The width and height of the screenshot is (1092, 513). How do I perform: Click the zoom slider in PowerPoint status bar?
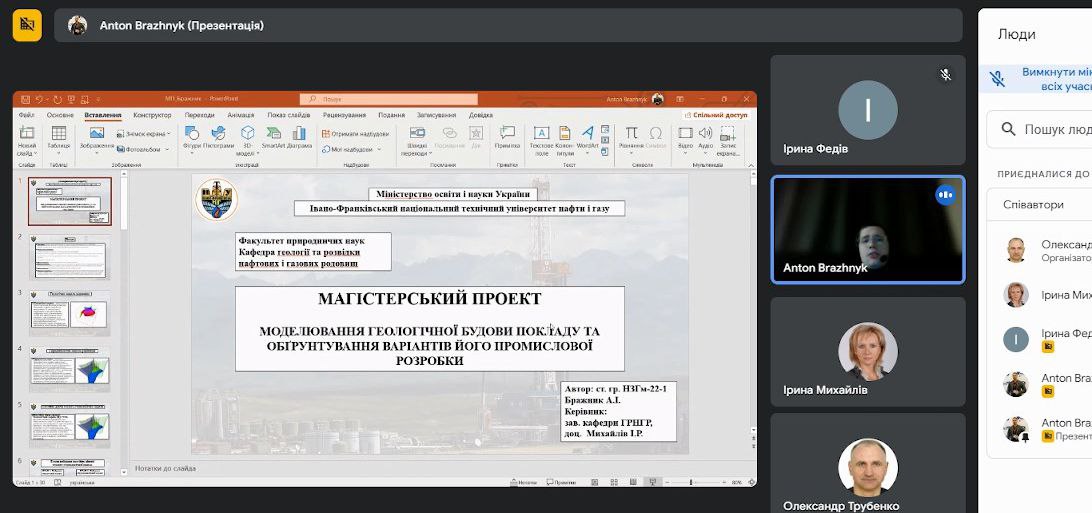[x=690, y=482]
